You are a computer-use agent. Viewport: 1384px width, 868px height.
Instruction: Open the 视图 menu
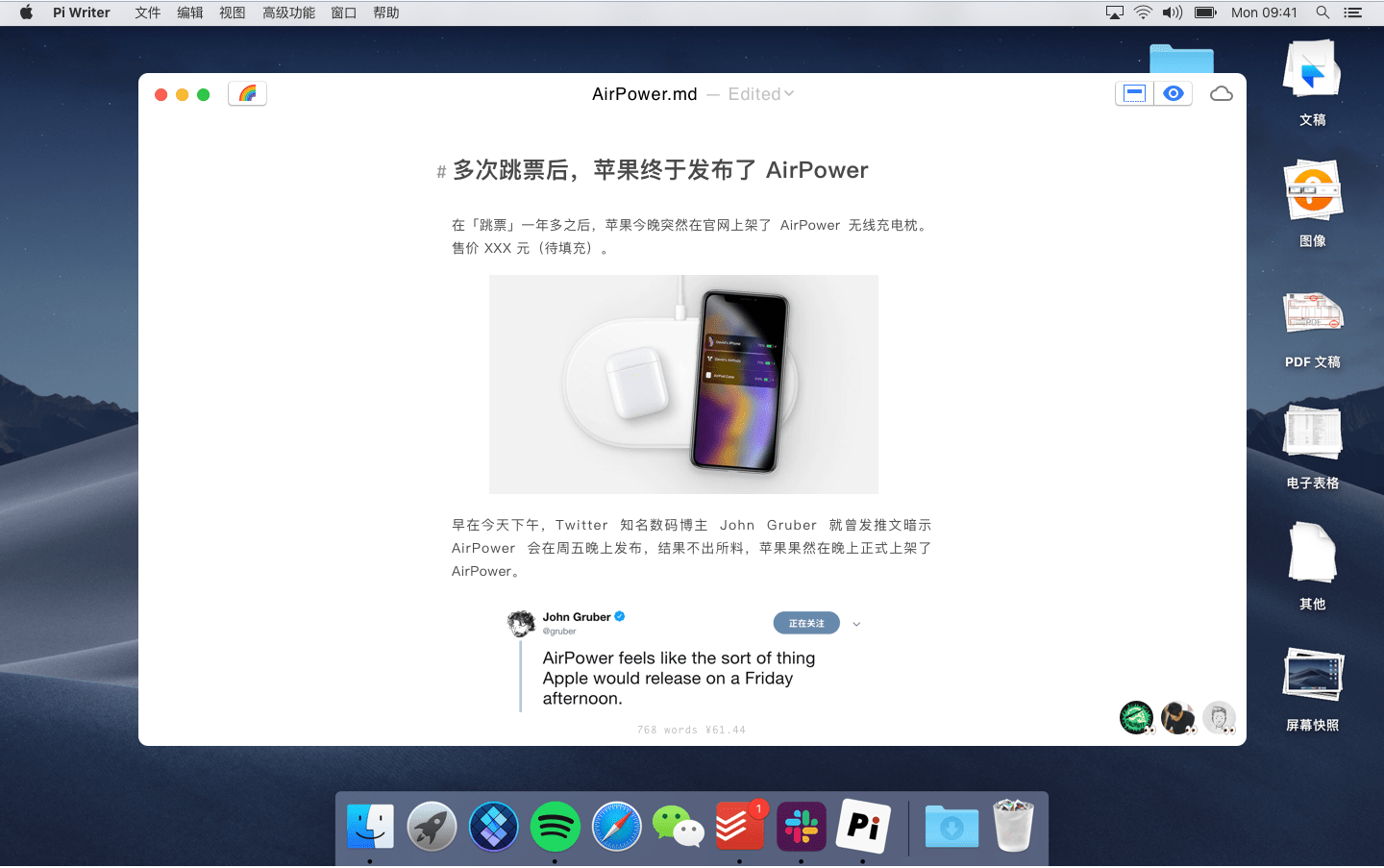tap(233, 12)
